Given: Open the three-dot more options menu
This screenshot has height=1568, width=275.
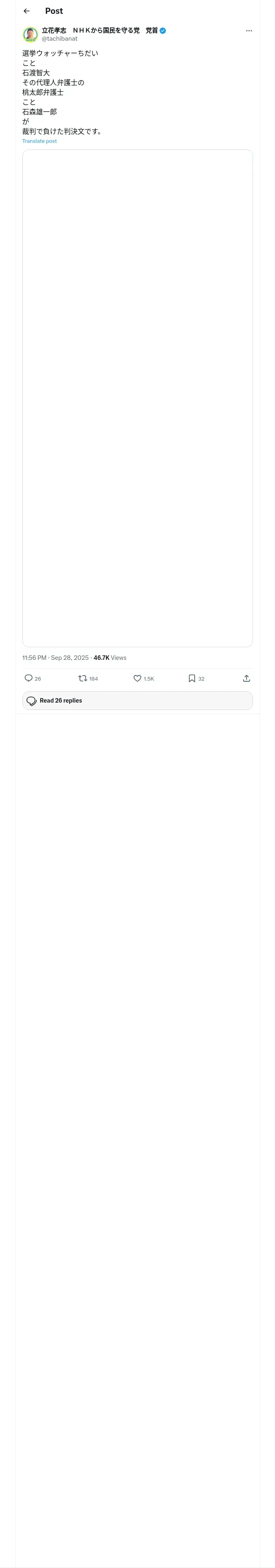Looking at the screenshot, I should 249,31.
